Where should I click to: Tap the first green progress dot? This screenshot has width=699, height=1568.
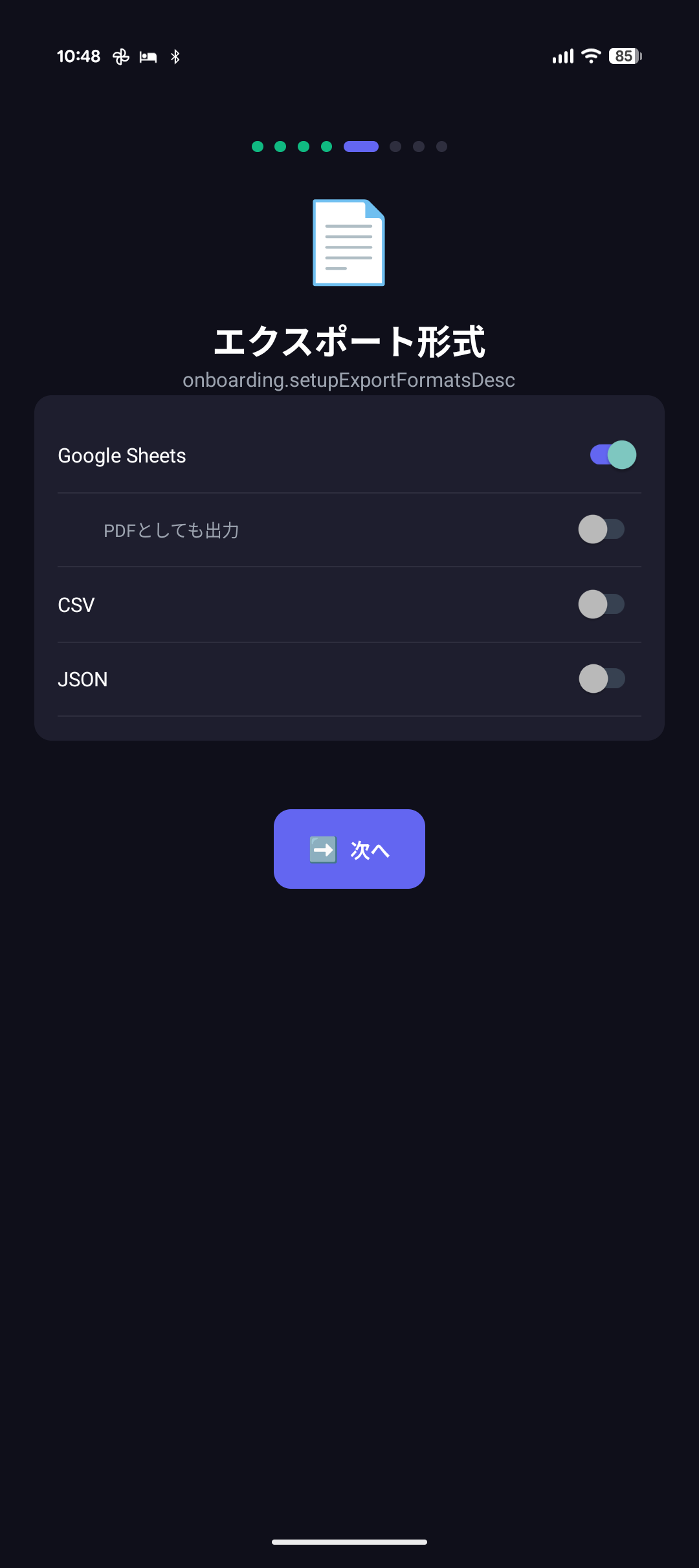258,146
